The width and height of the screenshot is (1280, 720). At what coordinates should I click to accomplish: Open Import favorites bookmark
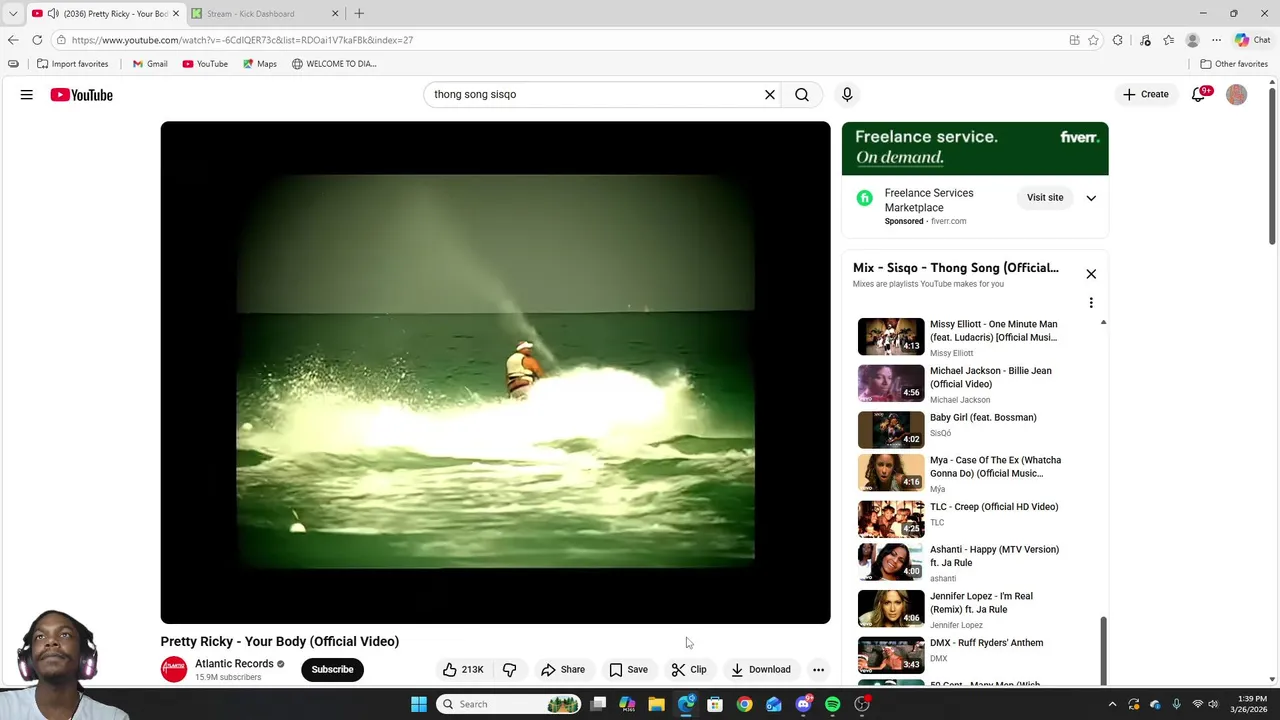pos(73,64)
